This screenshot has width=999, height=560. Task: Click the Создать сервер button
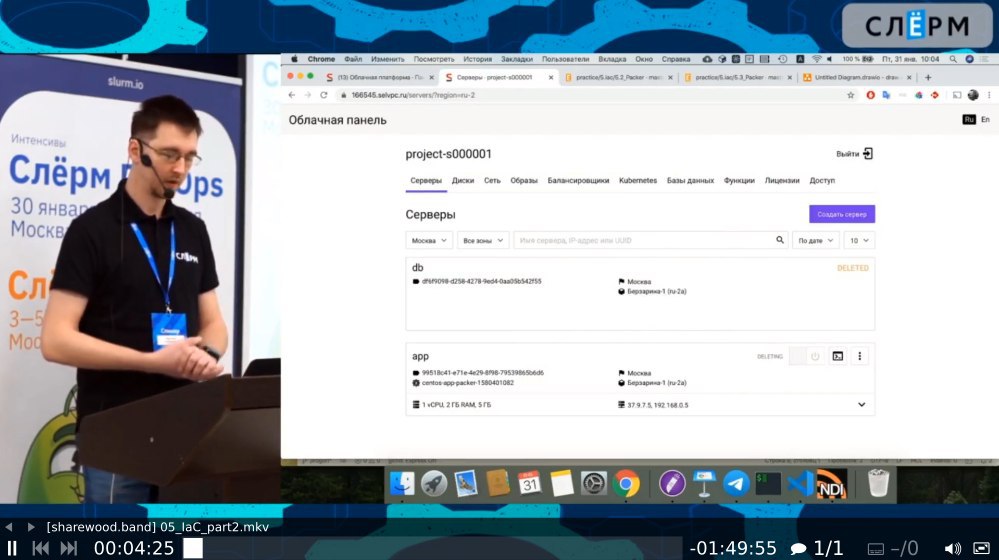842,214
